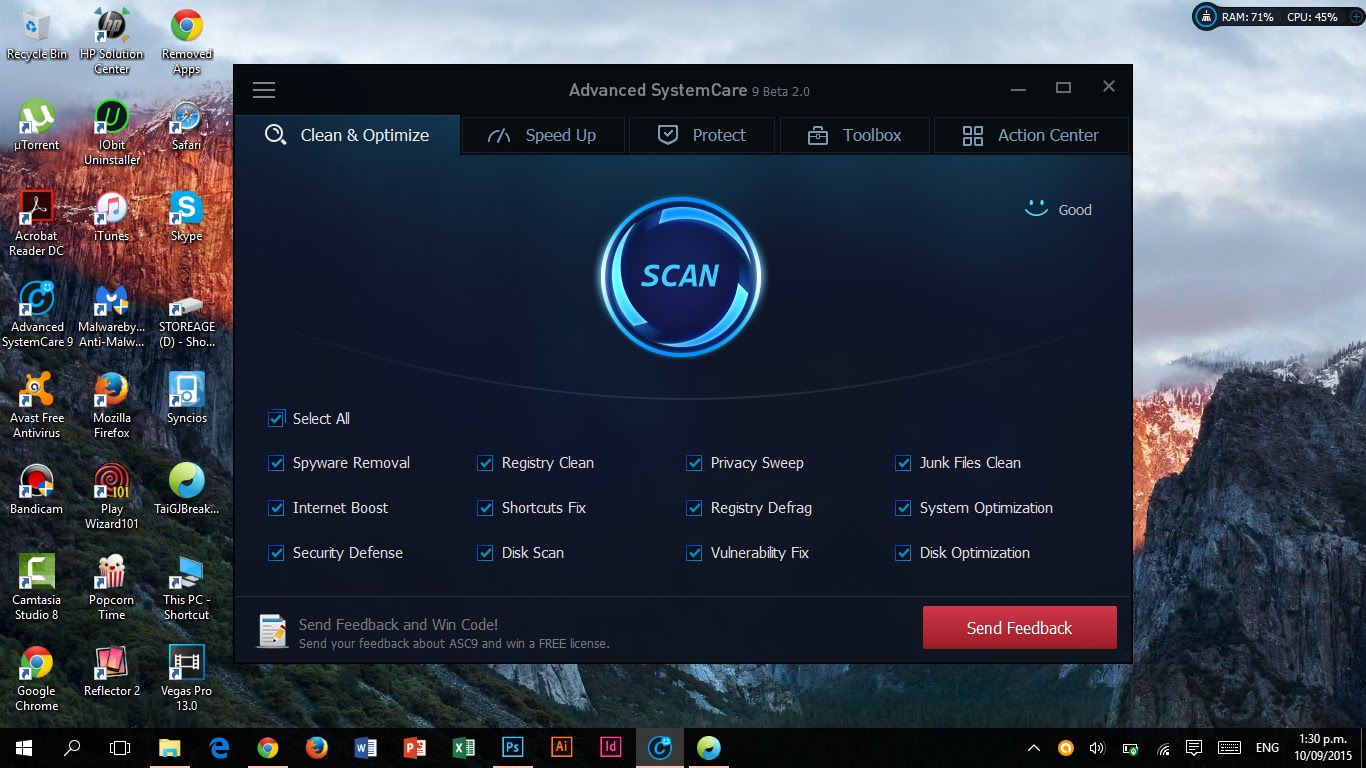The width and height of the screenshot is (1366, 768).
Task: Select the Mozilla Firefox desktop icon
Action: (112, 405)
